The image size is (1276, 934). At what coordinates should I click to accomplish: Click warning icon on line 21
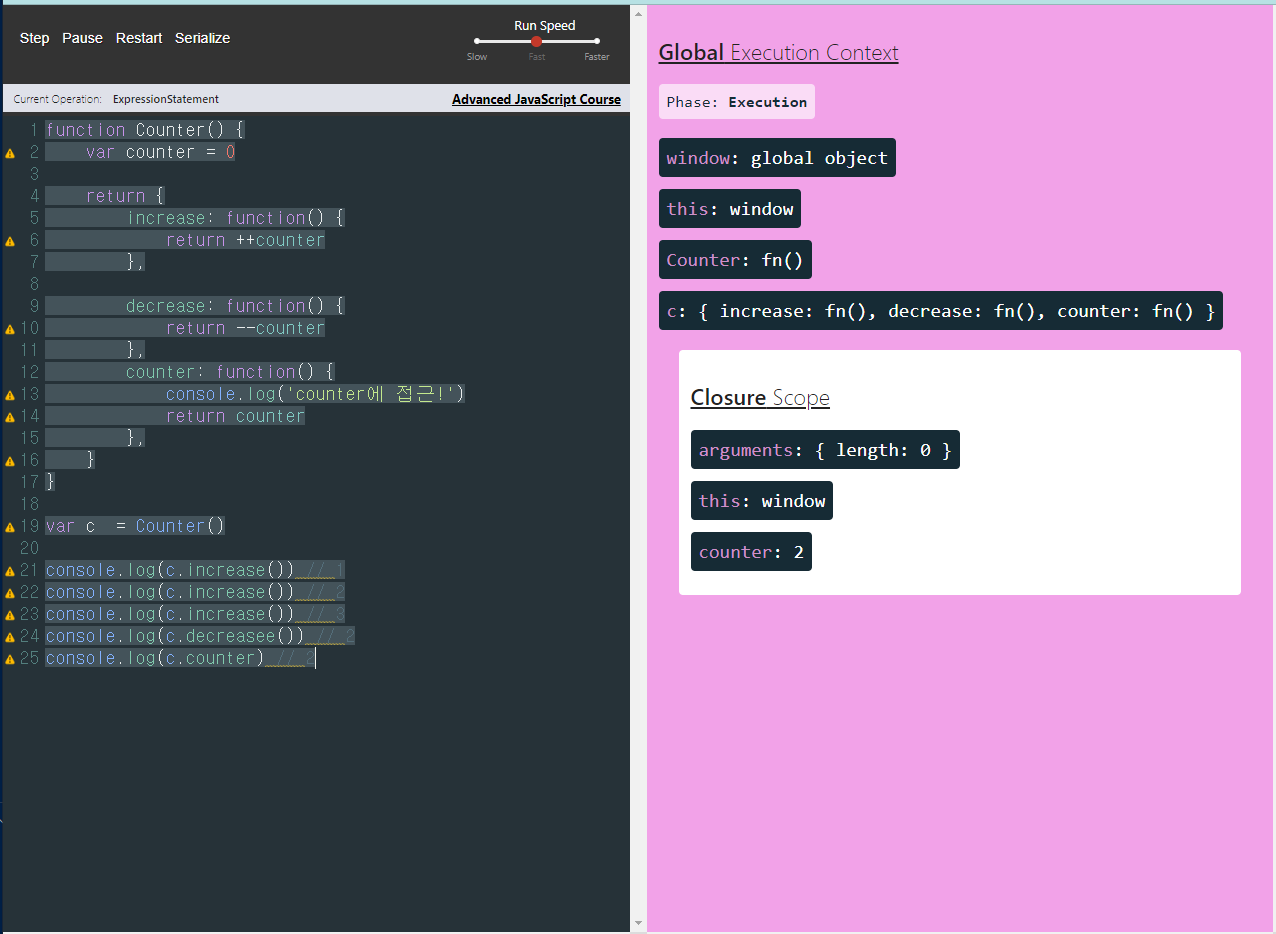[x=10, y=571]
